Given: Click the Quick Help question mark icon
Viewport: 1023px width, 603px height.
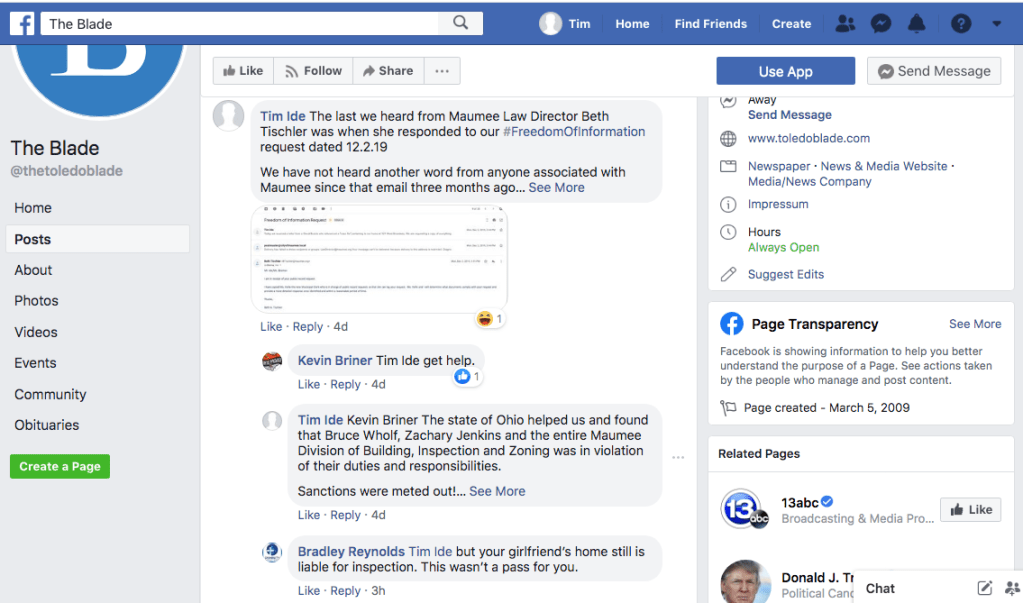Looking at the screenshot, I should coord(960,24).
